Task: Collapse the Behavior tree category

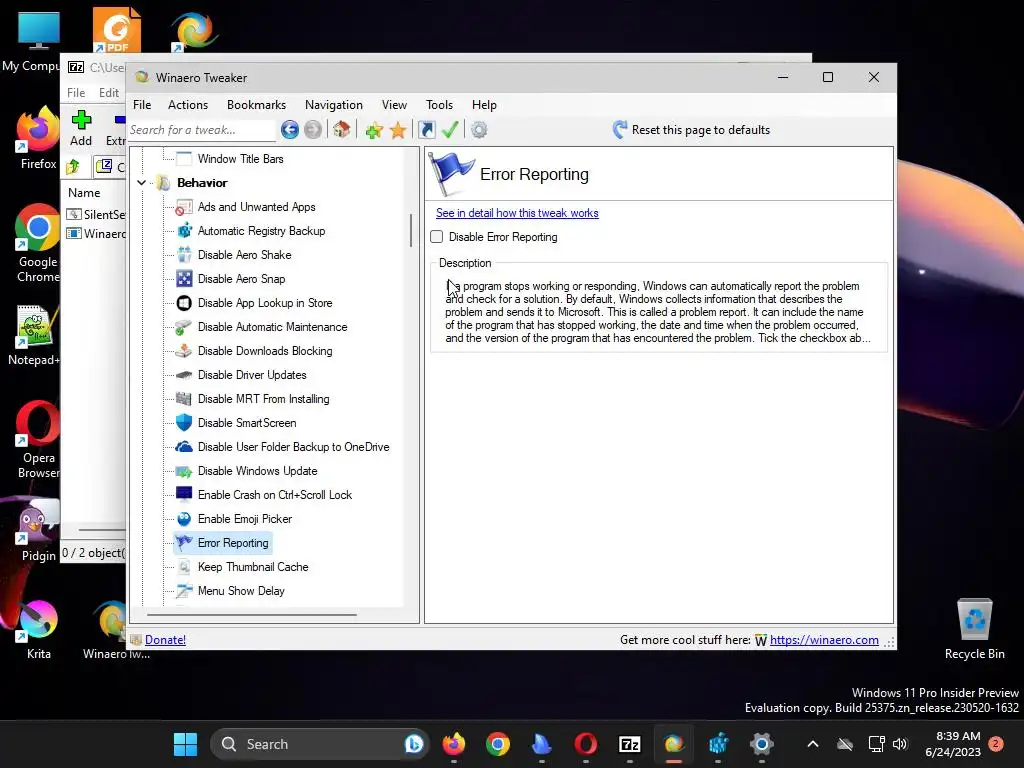Action: pyautogui.click(x=142, y=183)
